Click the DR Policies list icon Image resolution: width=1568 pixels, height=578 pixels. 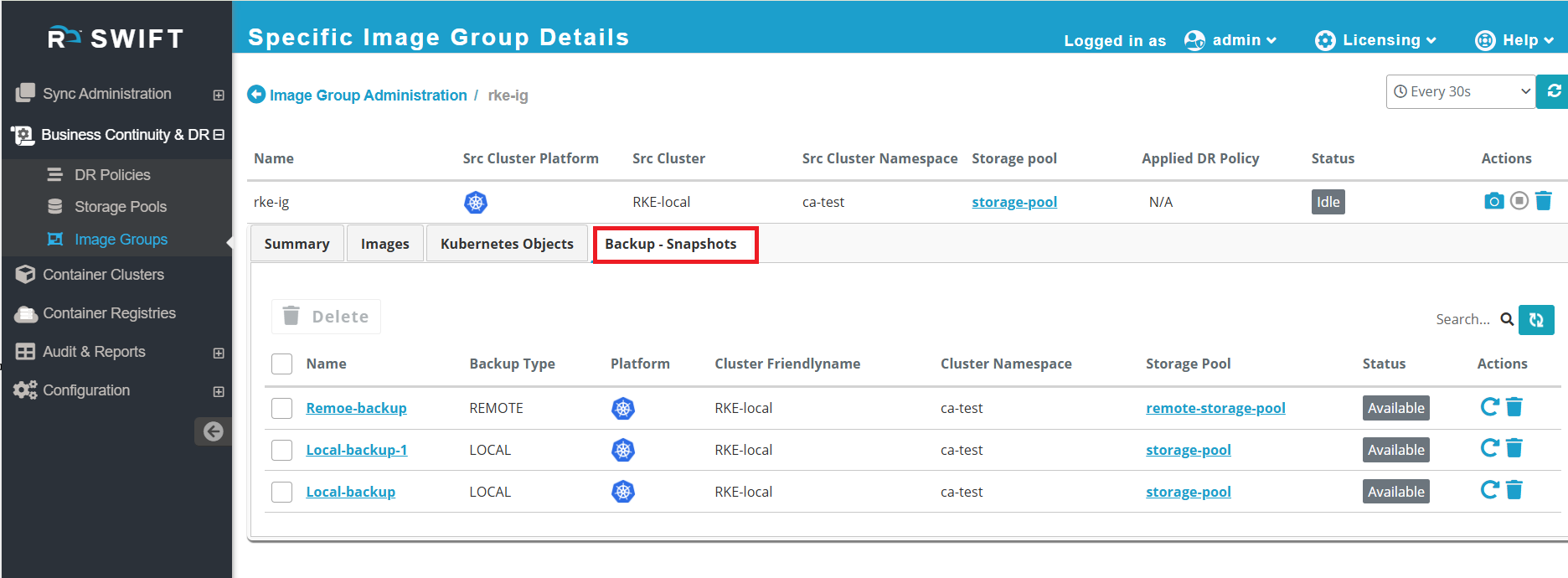[x=55, y=174]
